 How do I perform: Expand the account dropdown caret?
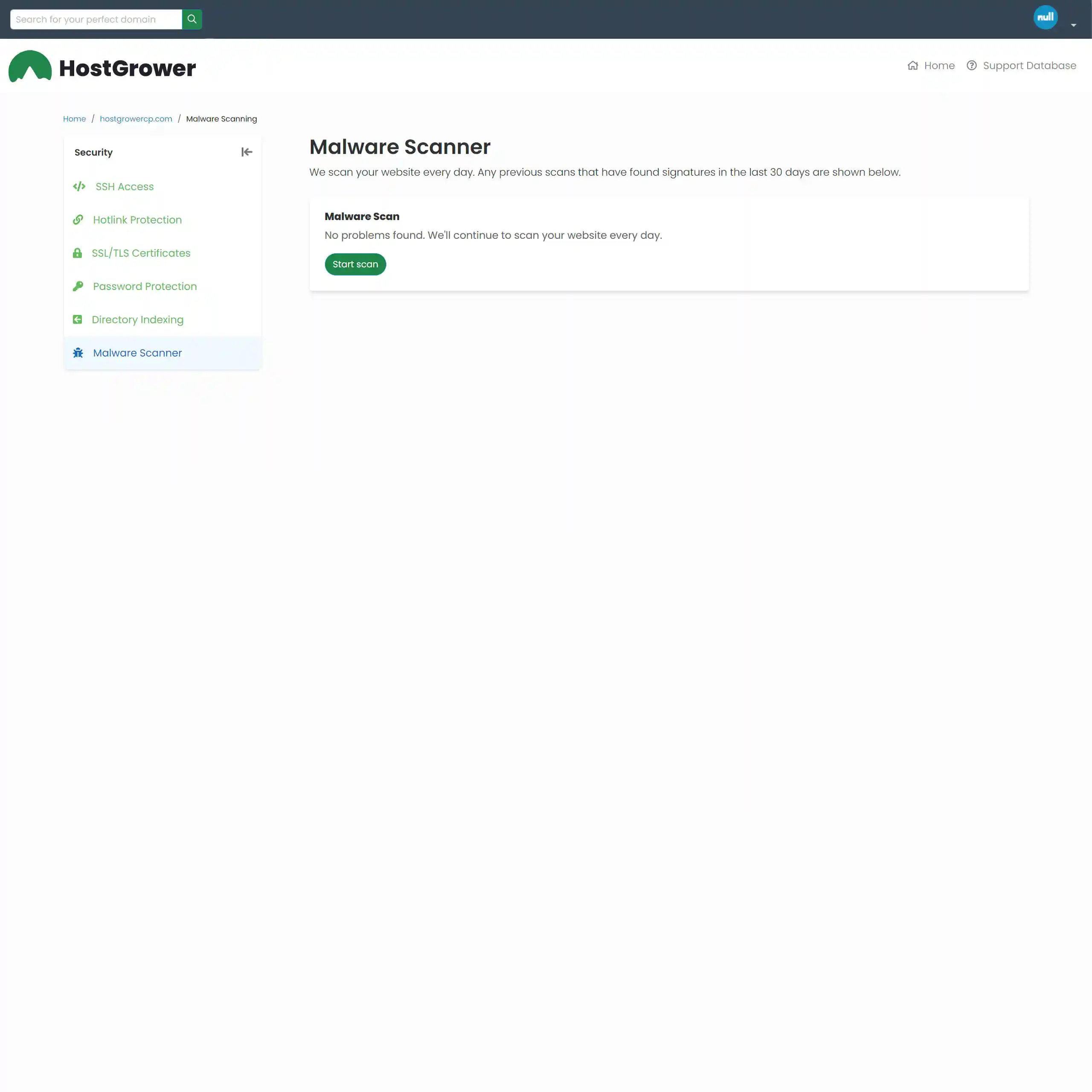(1073, 25)
